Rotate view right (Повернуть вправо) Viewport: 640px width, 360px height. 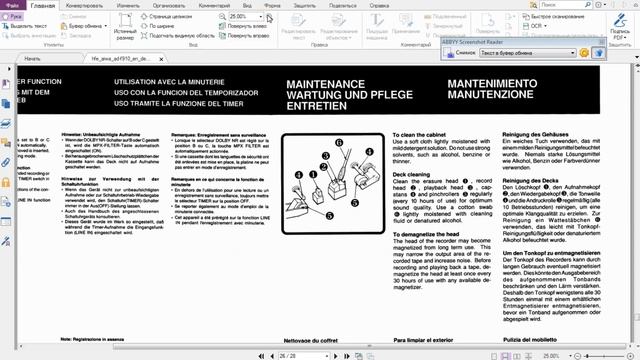(x=244, y=36)
